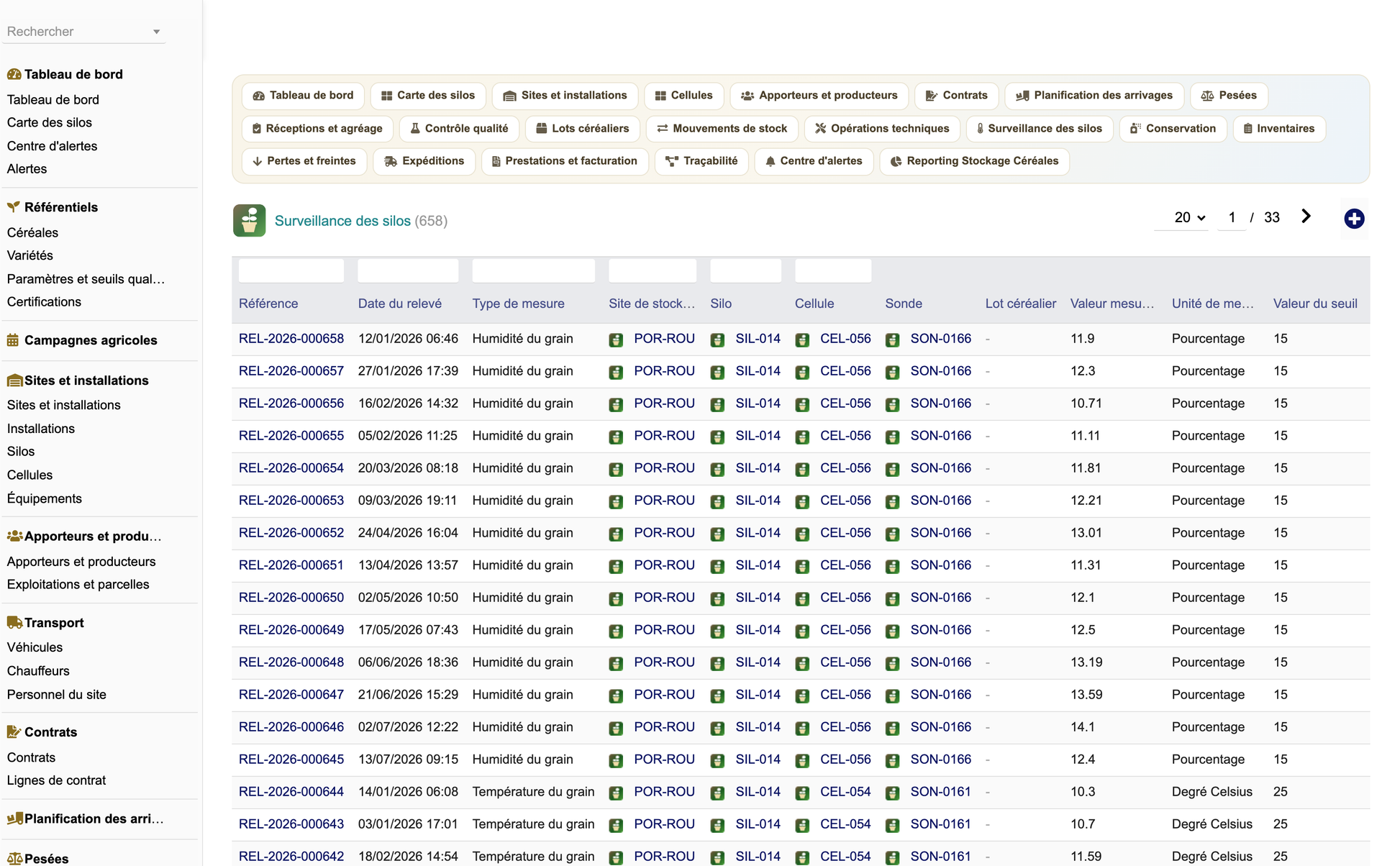The image size is (1400, 866).
Task: Open Cellules tab in top navigation
Action: (x=683, y=96)
